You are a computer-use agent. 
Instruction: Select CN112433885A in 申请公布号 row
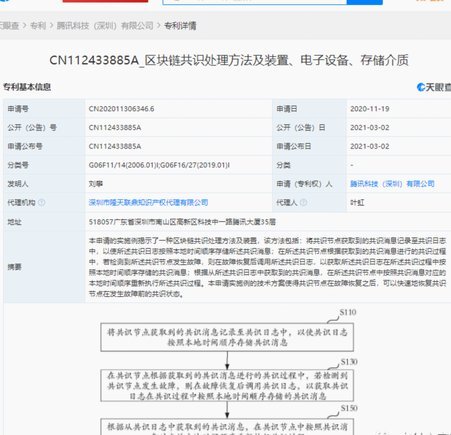[x=115, y=146]
